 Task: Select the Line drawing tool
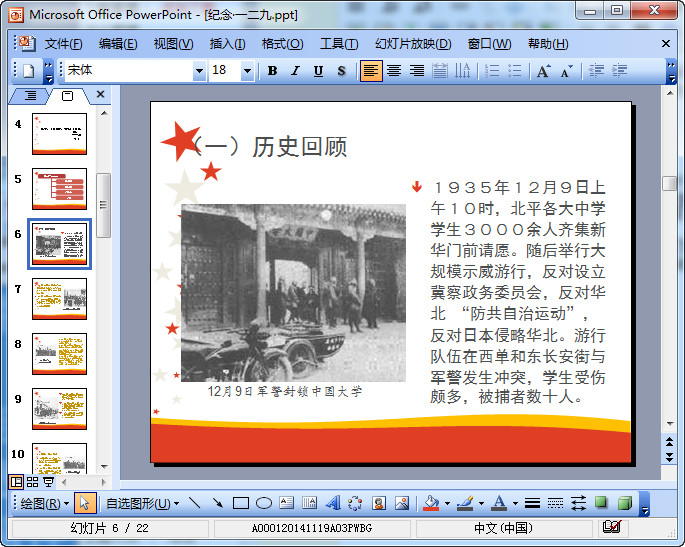(x=194, y=503)
